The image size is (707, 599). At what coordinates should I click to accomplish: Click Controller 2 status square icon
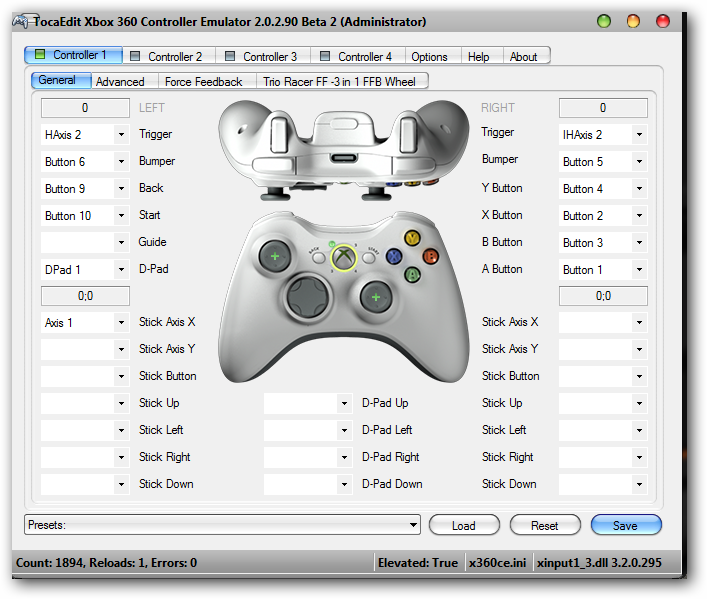pos(135,56)
